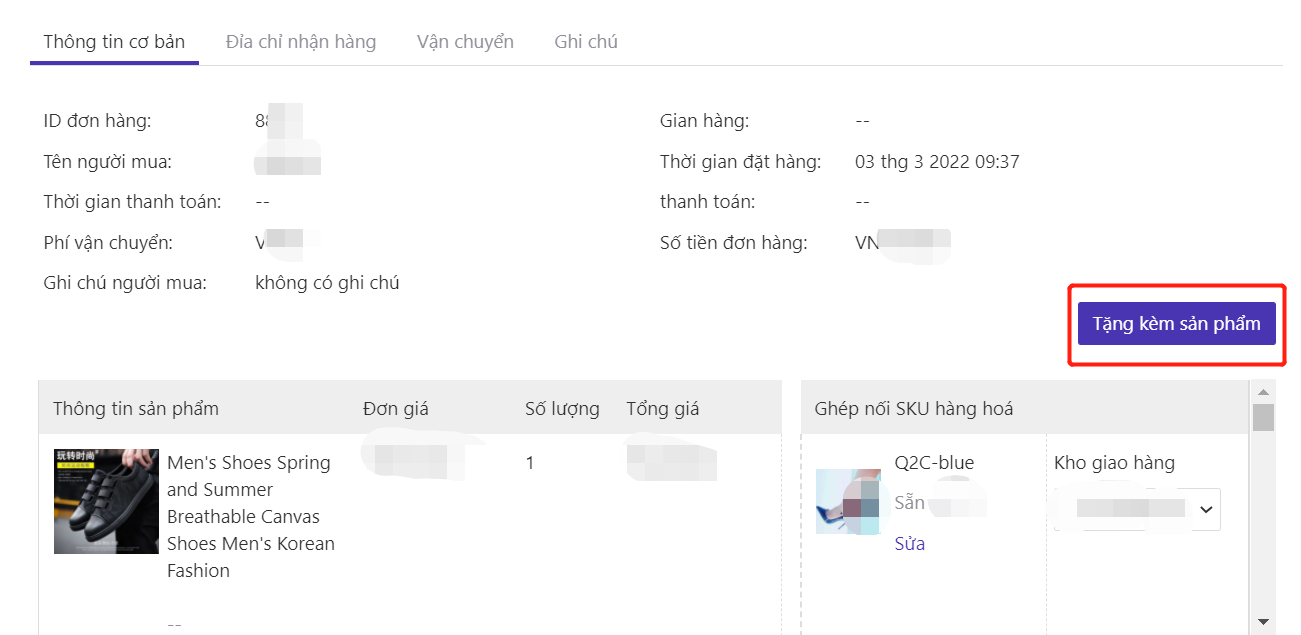Click the Tặng kèm sản phẩm button
1301x635 pixels.
1176,324
